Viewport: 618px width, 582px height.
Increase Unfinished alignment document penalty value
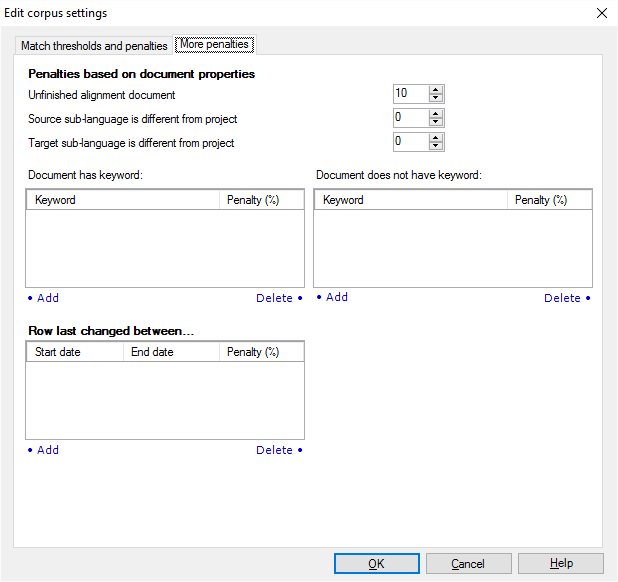(436, 90)
